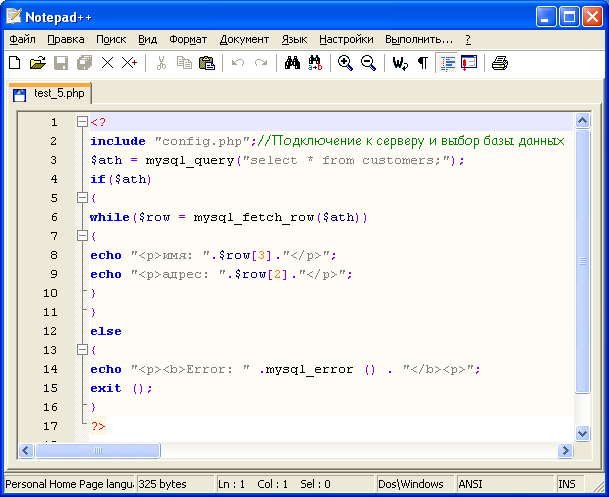Collapse the code block at line 5
609x497 pixels.
[82, 198]
